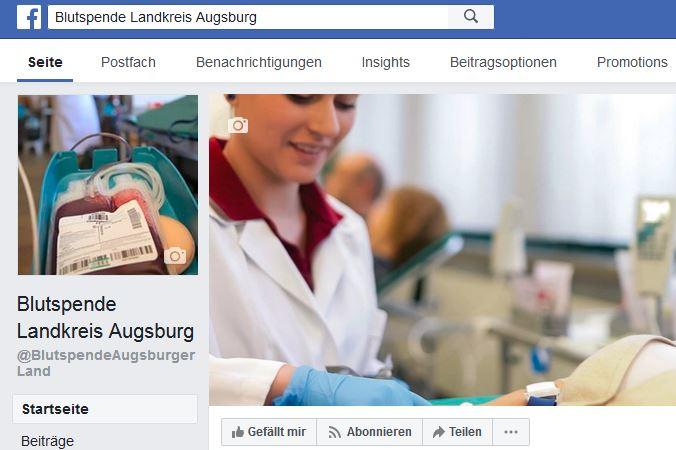Click the Facebook logo icon
The image size is (676, 450).
coord(29,18)
